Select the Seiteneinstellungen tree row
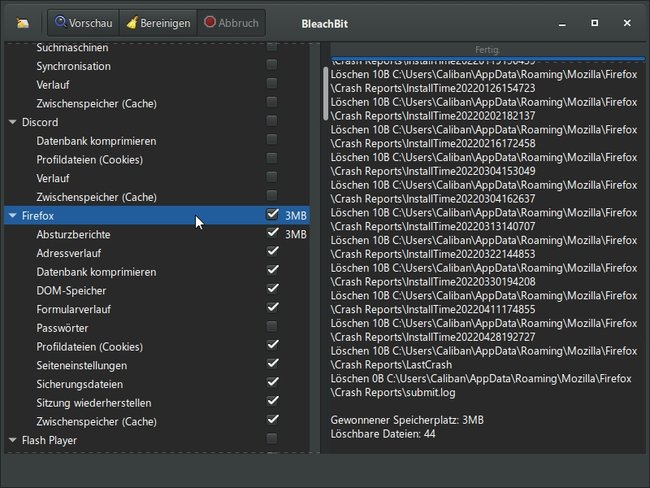The height and width of the screenshot is (488, 650). [157, 366]
